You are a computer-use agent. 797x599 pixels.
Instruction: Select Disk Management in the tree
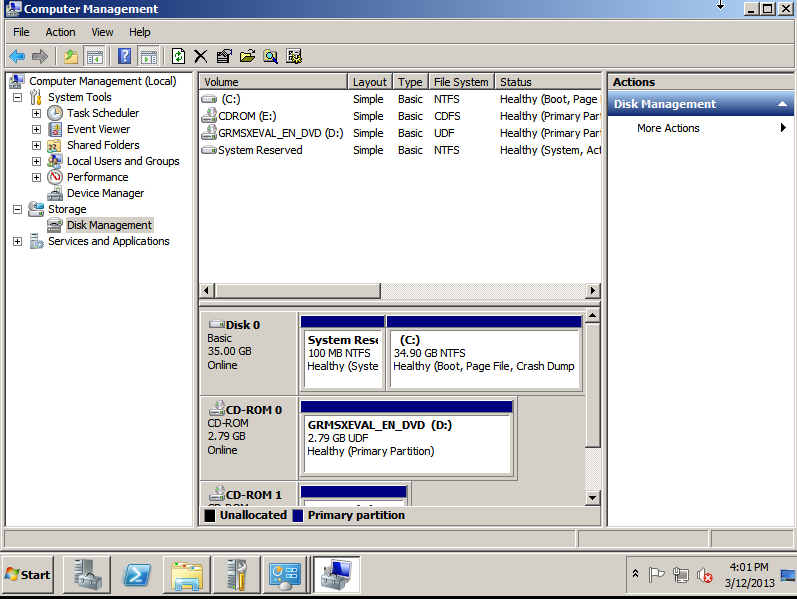coord(109,225)
